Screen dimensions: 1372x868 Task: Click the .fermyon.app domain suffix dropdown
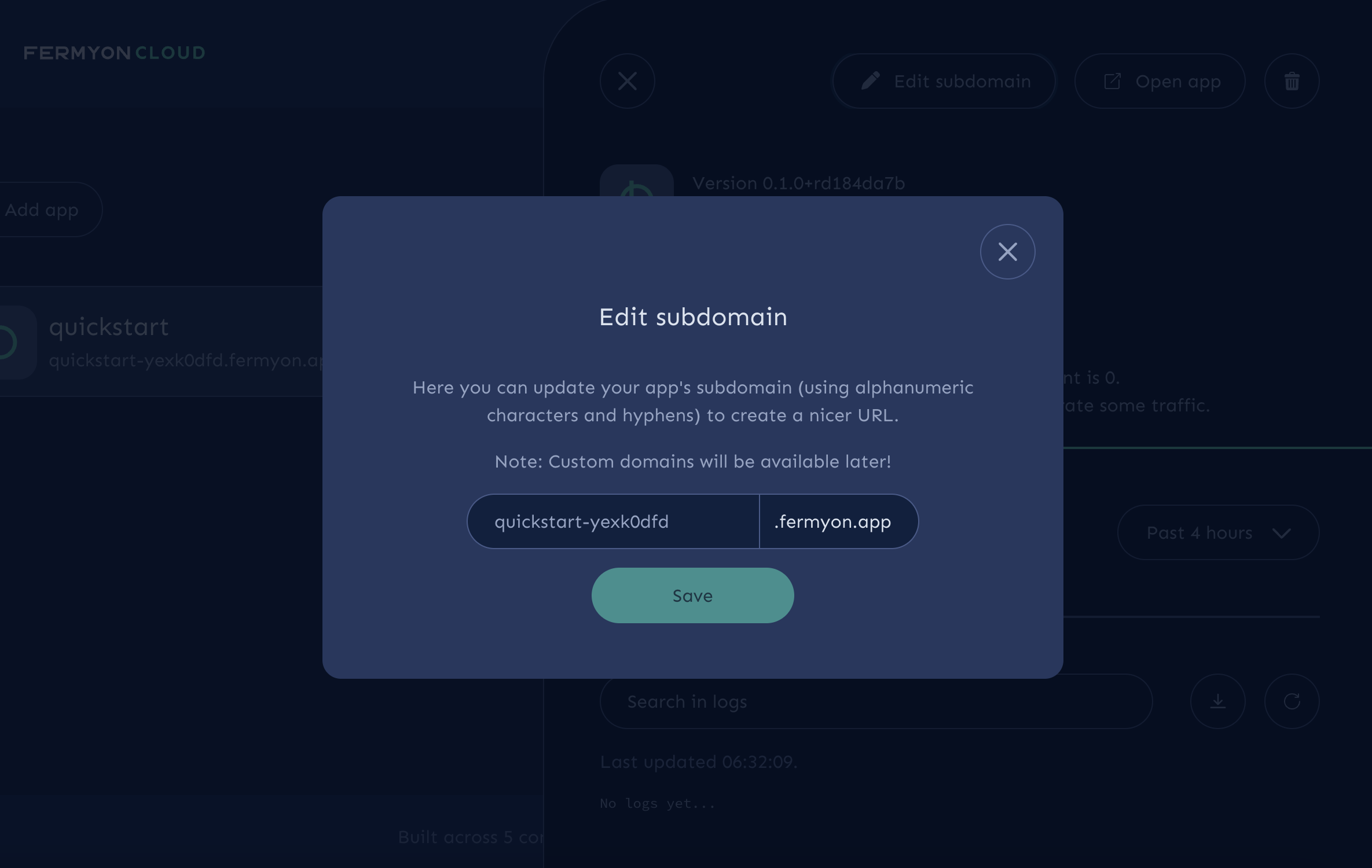[839, 521]
